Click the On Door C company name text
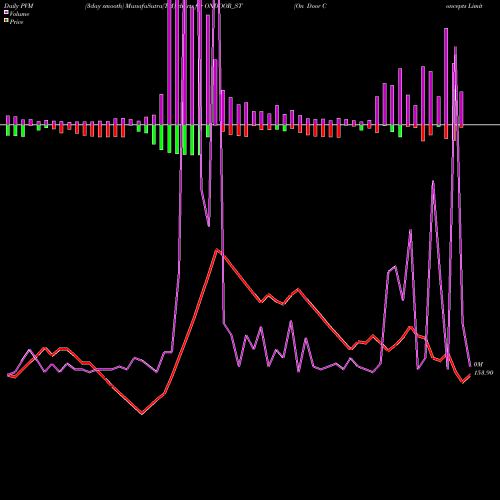Image resolution: width=500 pixels, height=500 pixels. point(310,6)
